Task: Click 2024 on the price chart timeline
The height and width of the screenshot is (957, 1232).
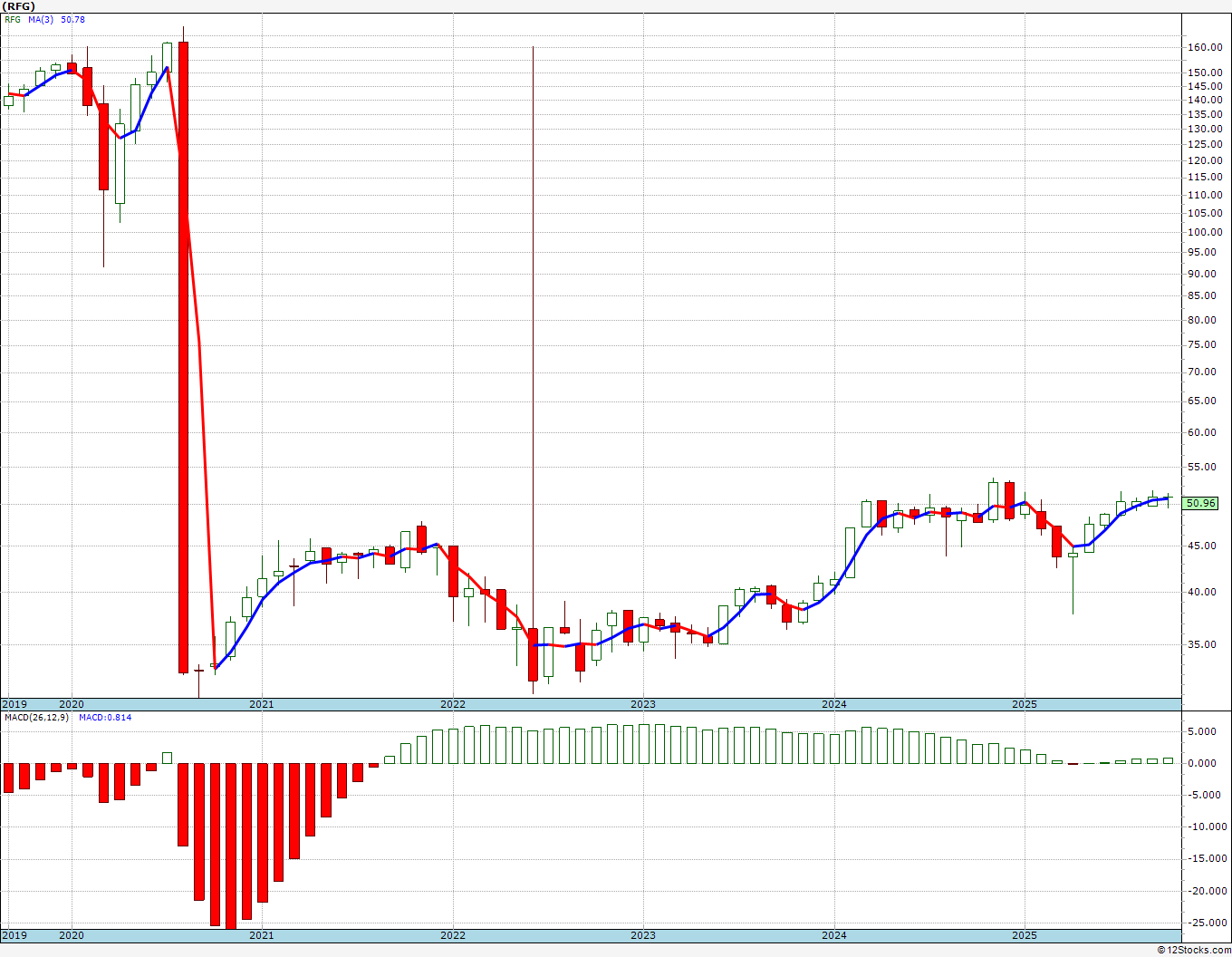Action: click(x=833, y=704)
